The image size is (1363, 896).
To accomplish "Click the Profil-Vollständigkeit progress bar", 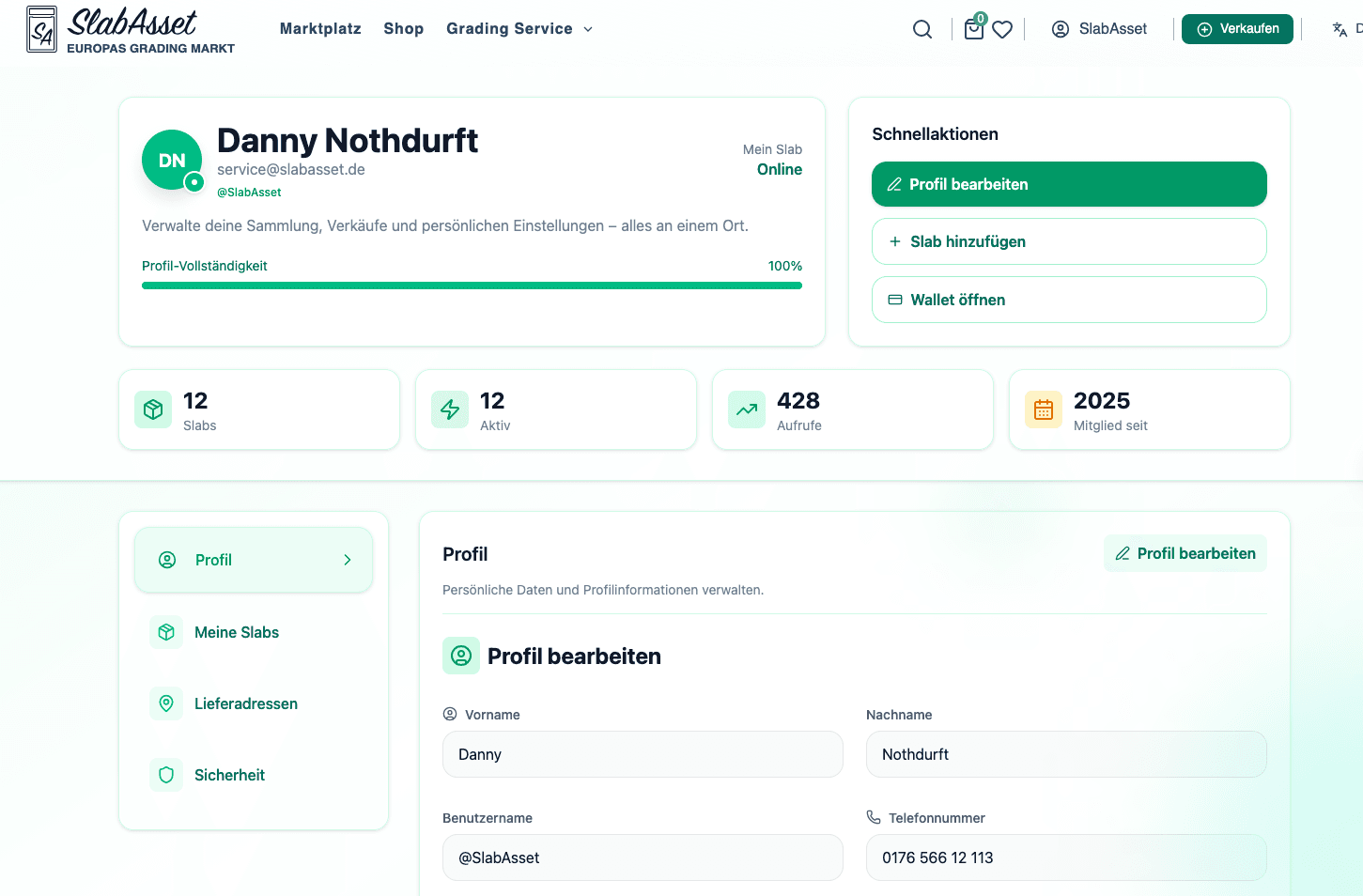I will pos(472,285).
